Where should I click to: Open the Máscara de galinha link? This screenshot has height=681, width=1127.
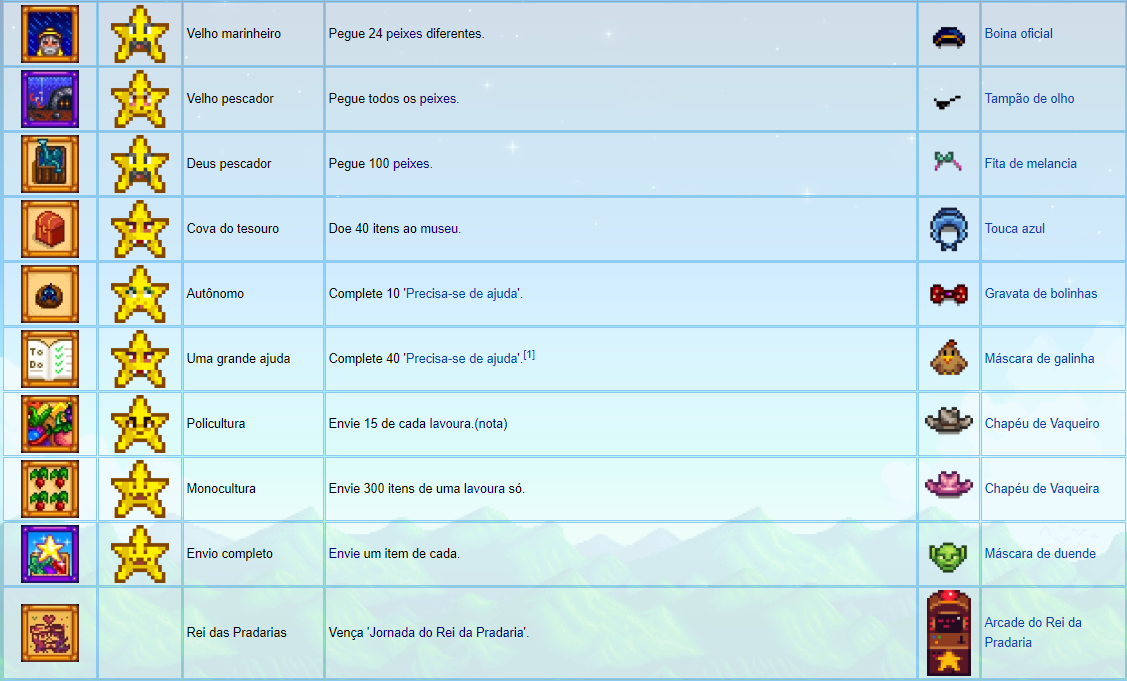1039,359
